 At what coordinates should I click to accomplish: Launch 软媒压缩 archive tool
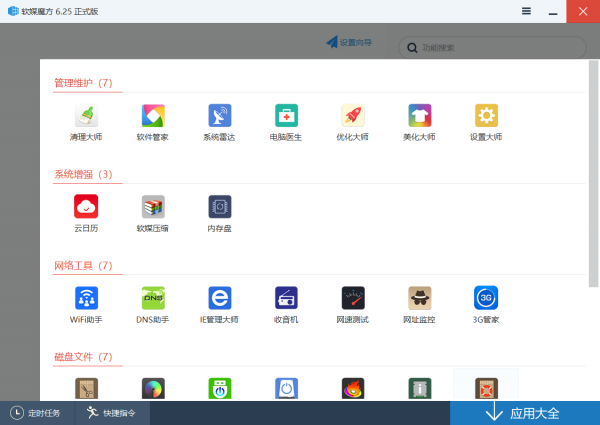(x=153, y=207)
